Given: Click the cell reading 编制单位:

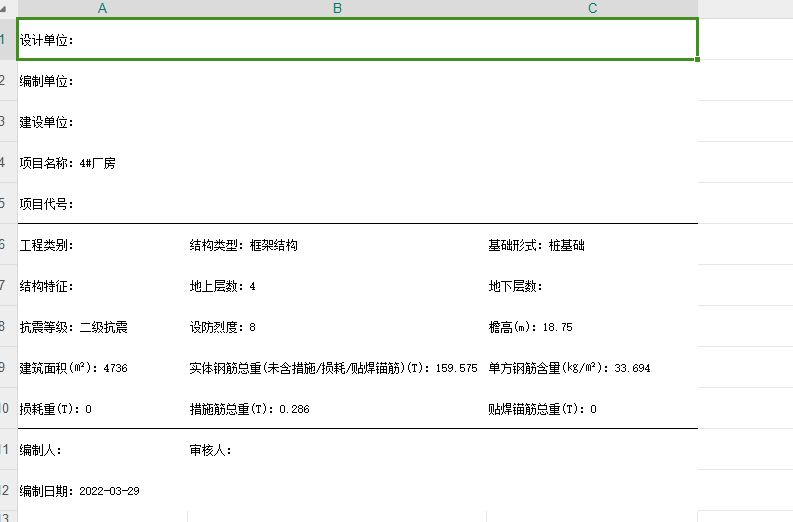Looking at the screenshot, I should tap(358, 80).
